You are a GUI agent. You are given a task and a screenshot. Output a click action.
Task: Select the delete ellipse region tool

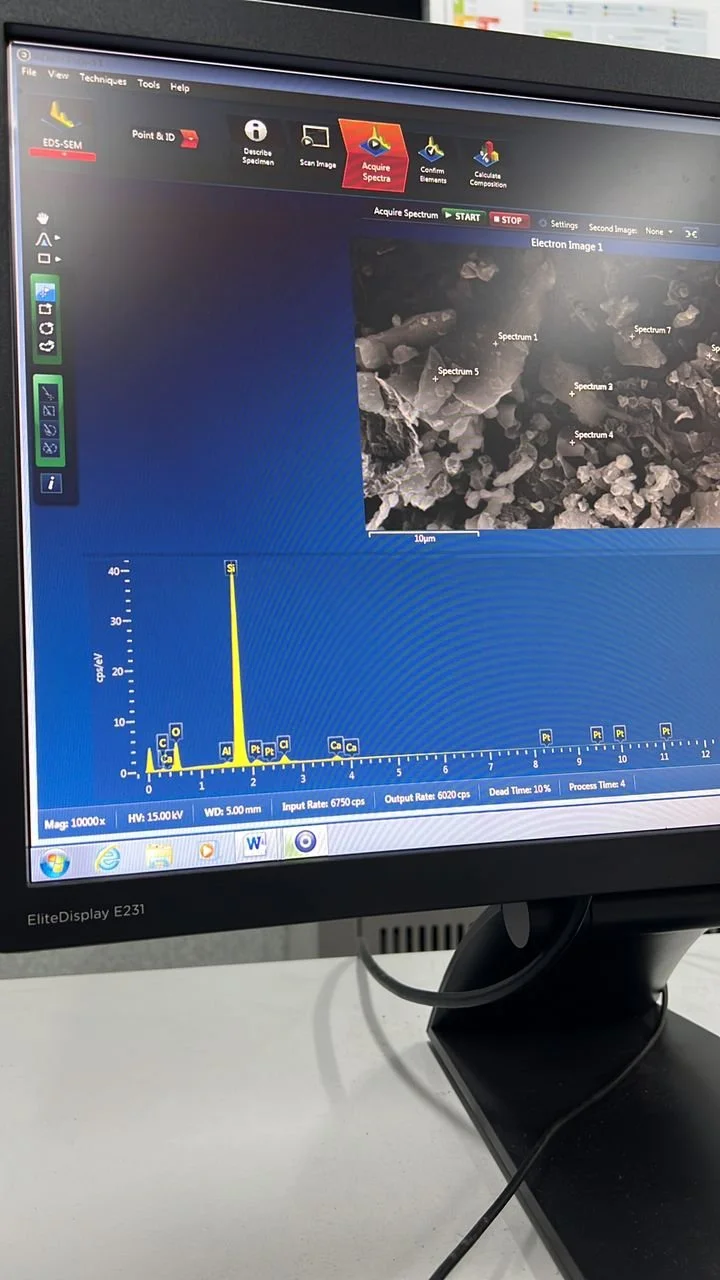[50, 429]
